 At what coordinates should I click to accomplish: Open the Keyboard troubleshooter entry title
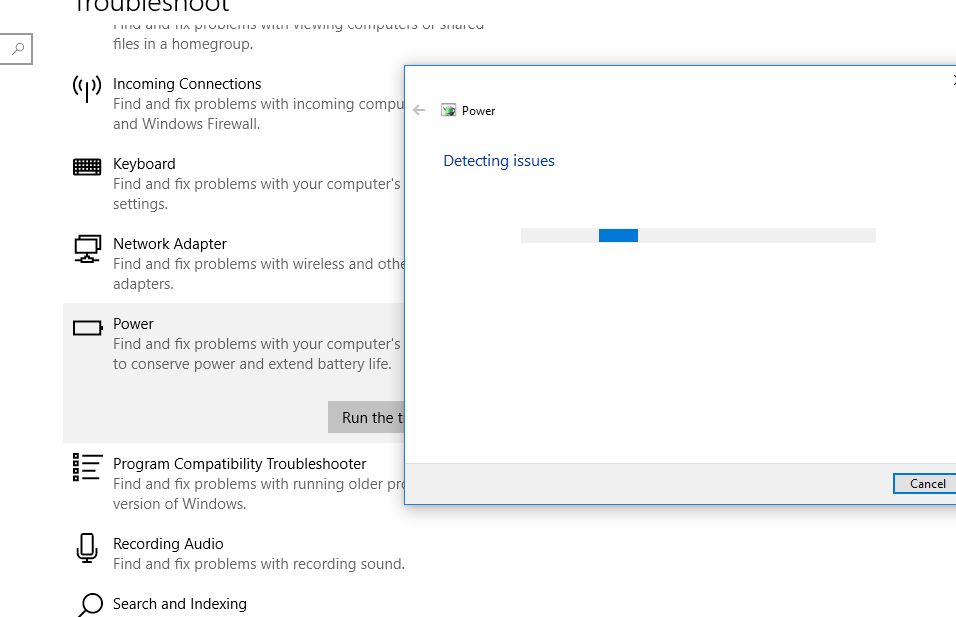[x=144, y=164]
